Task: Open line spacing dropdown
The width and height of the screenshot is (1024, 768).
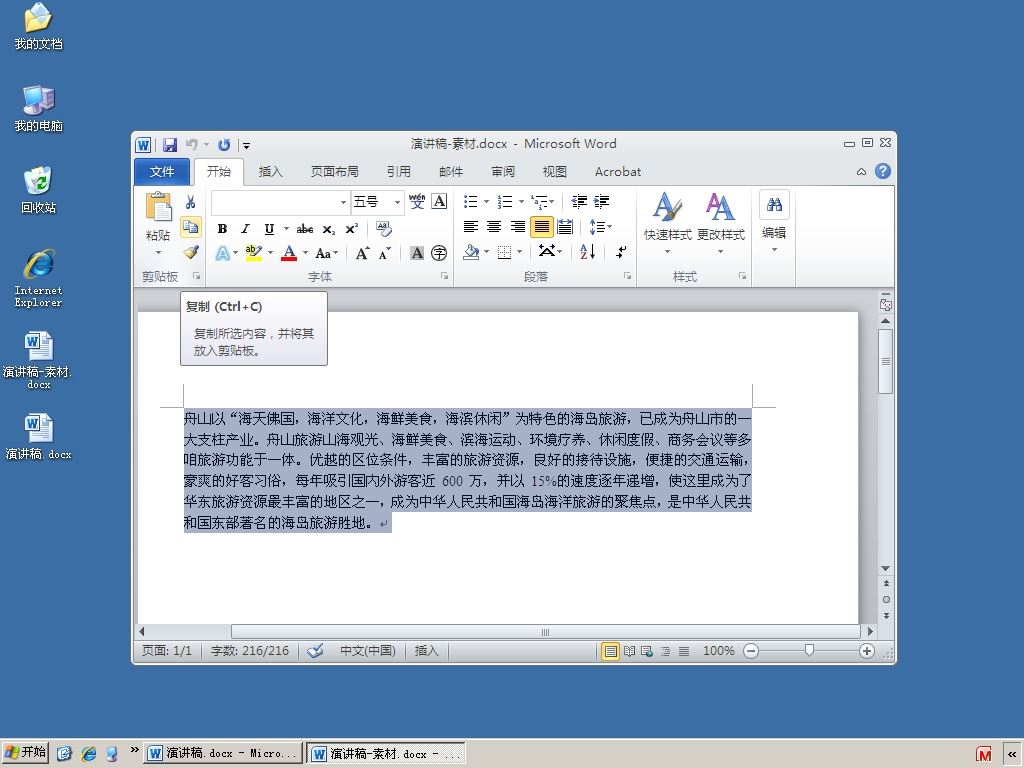Action: coord(601,227)
